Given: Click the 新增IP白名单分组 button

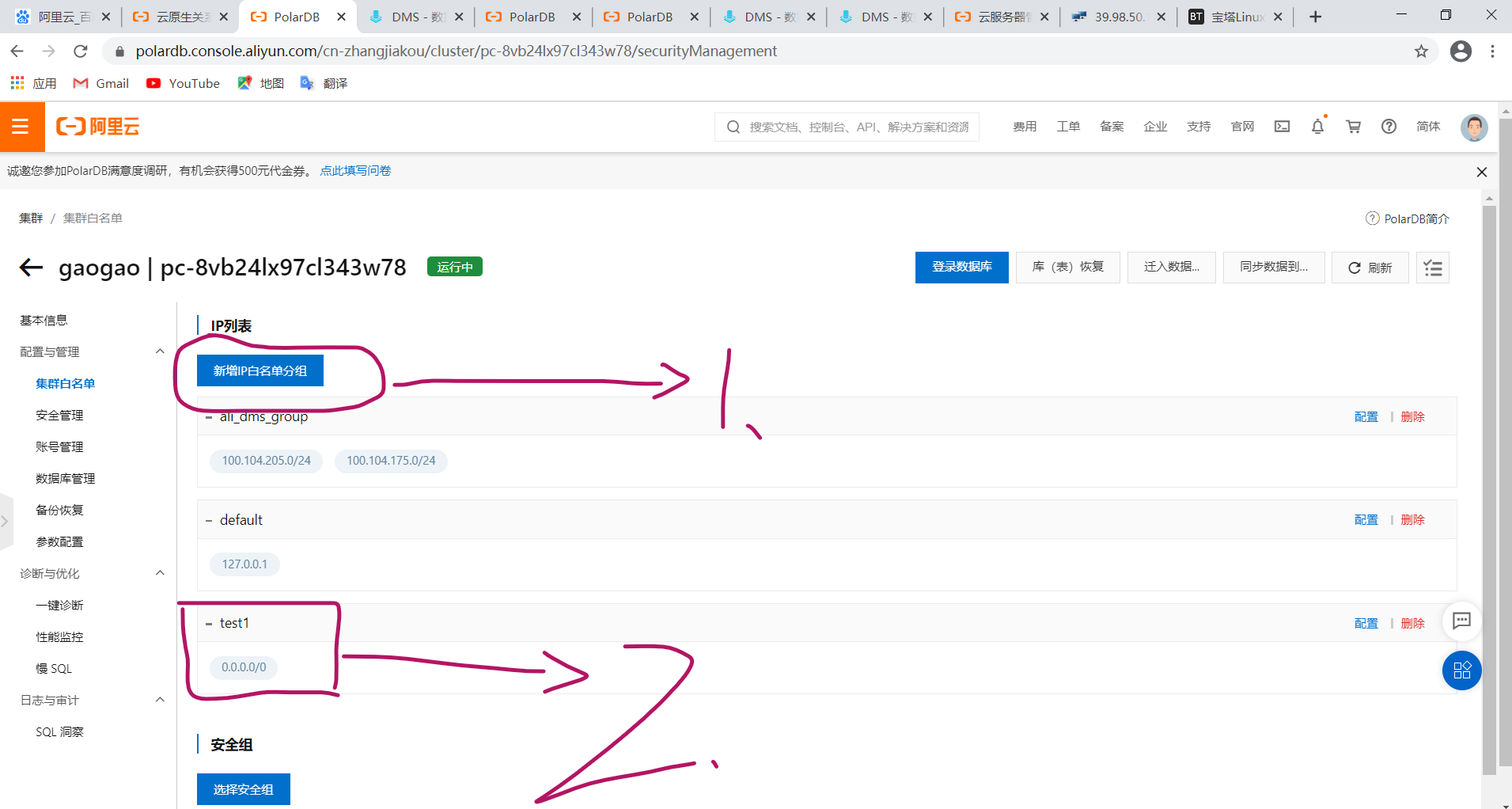Looking at the screenshot, I should pyautogui.click(x=260, y=370).
